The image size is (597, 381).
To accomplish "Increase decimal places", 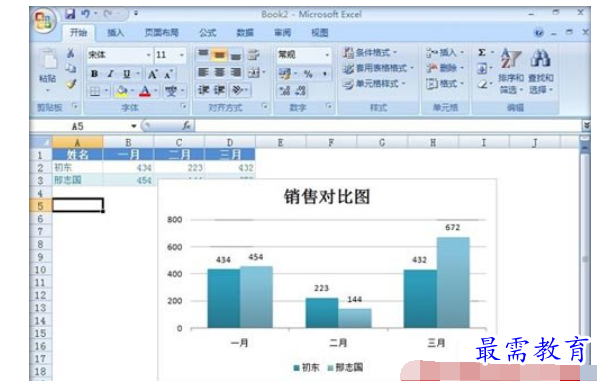I will tap(285, 91).
